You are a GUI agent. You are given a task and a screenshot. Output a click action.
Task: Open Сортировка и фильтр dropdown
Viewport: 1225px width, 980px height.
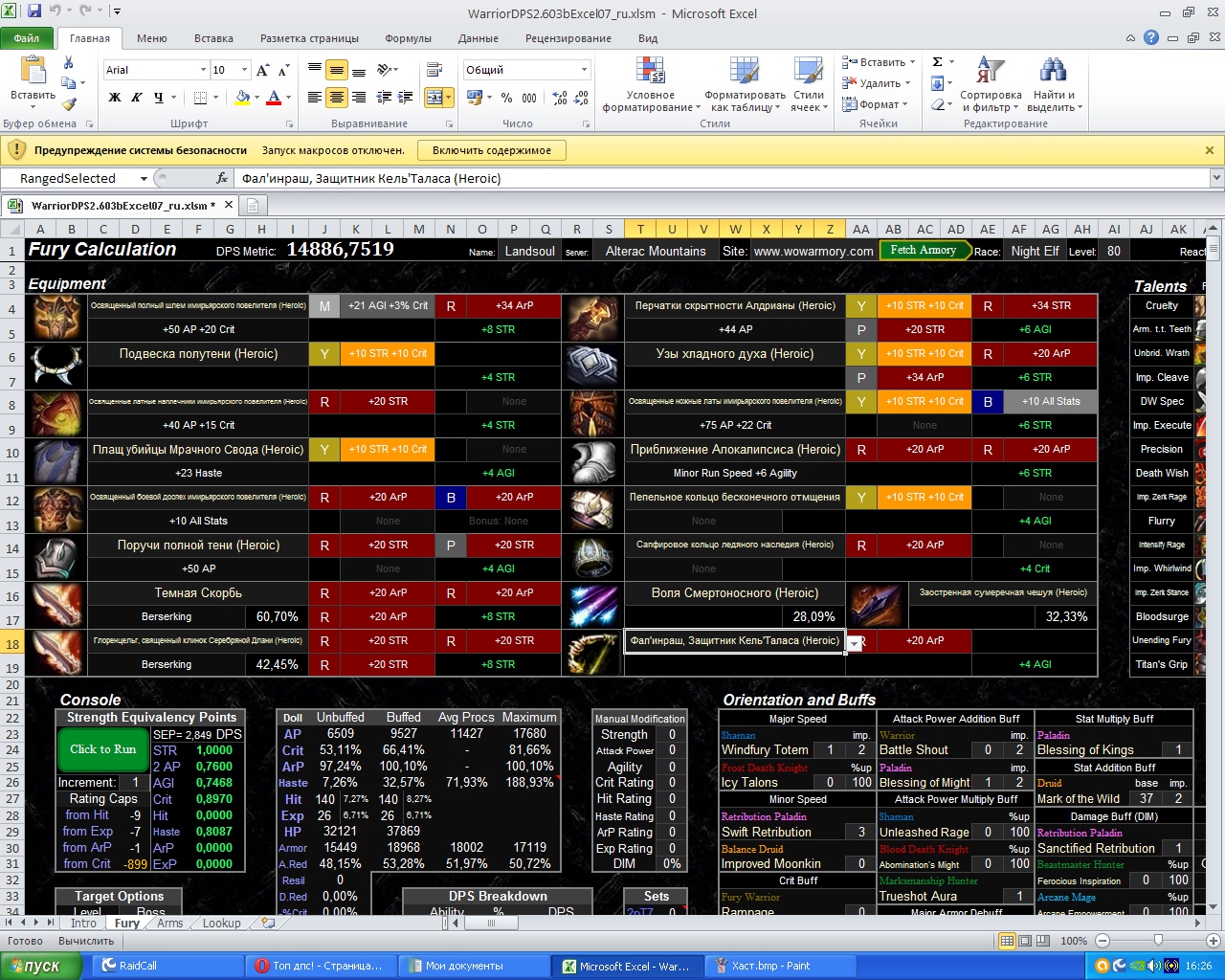tap(991, 84)
